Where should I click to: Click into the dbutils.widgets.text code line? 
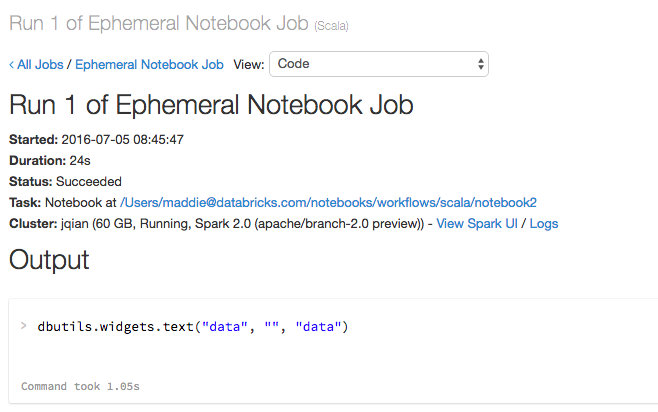click(192, 327)
